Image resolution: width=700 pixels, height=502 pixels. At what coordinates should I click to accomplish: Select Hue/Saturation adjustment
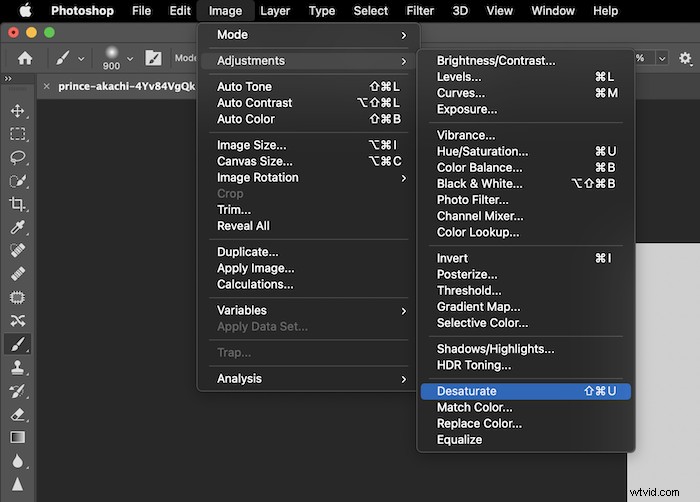click(482, 151)
